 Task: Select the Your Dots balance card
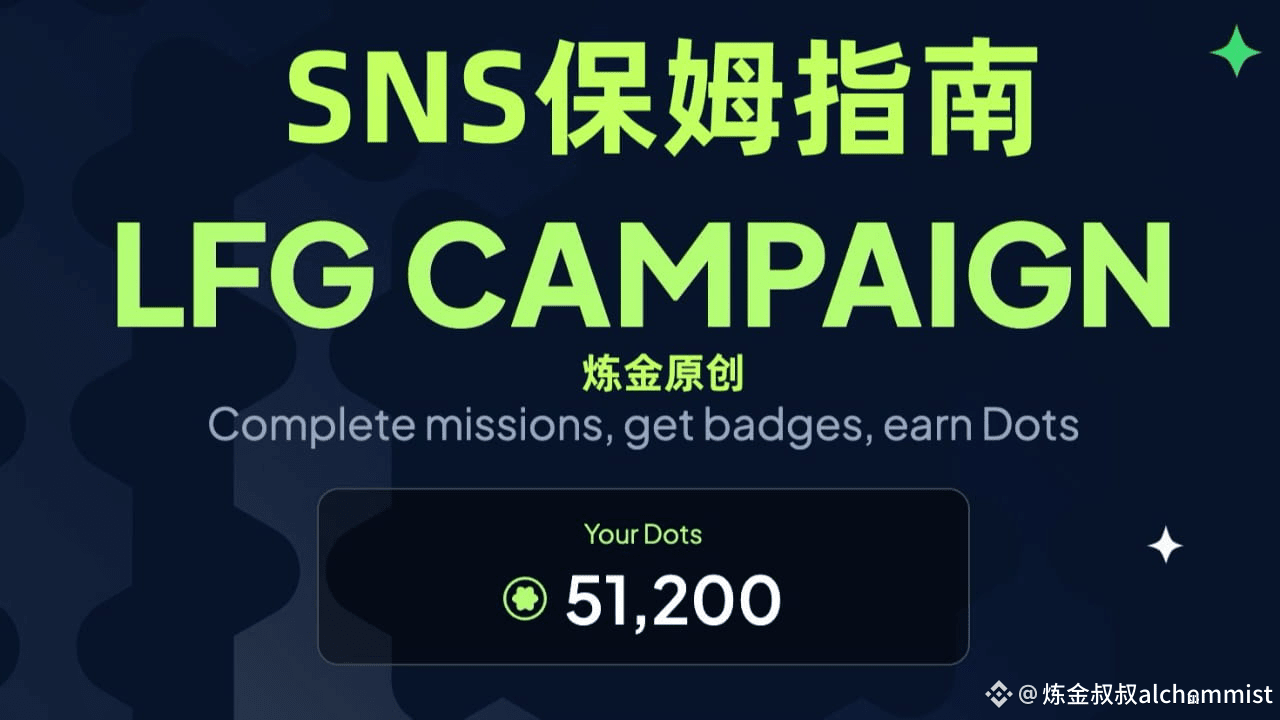click(643, 576)
